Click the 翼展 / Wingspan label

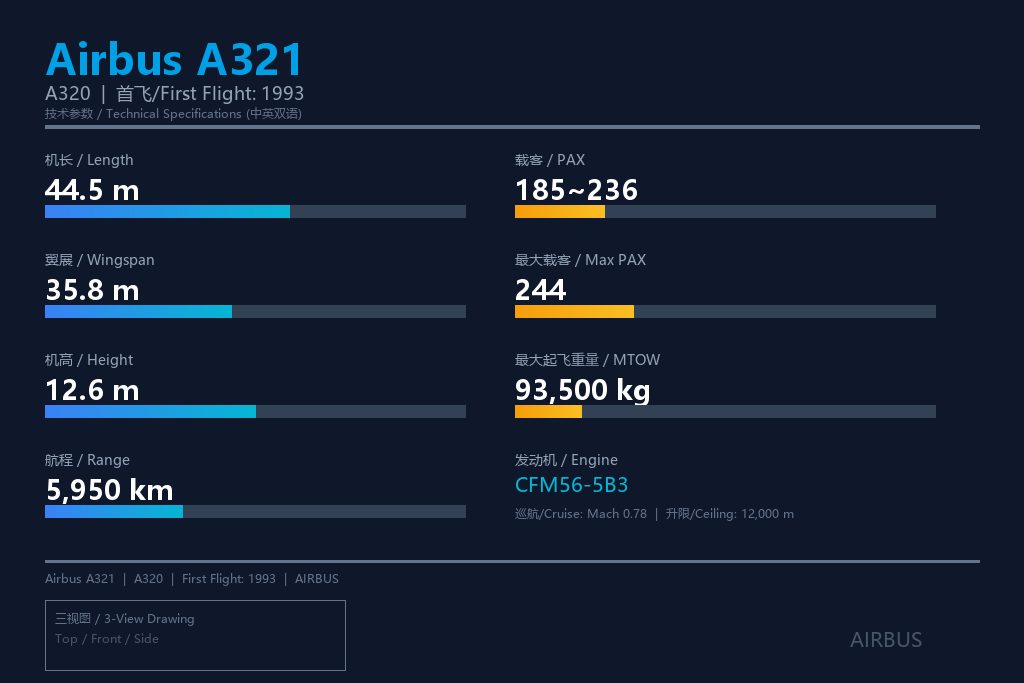click(x=99, y=260)
